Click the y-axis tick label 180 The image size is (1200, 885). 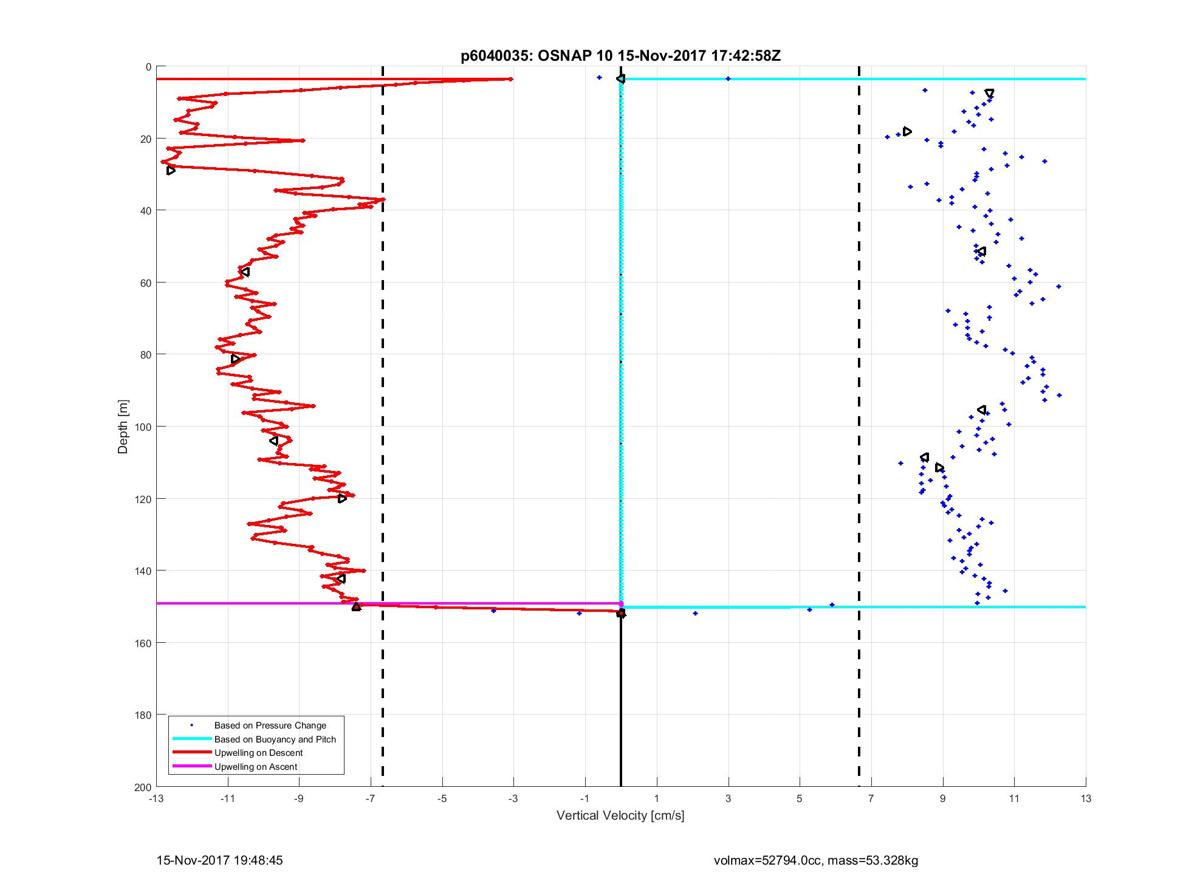pyautogui.click(x=142, y=715)
